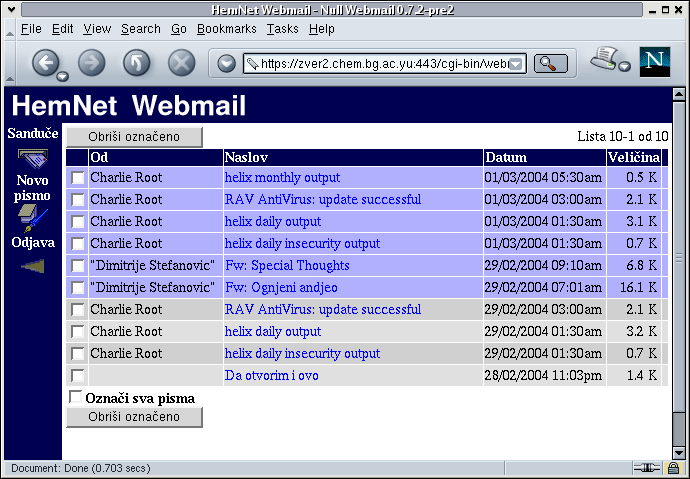Click the browser Forward arrow button
Image resolution: width=690 pixels, height=479 pixels.
(x=91, y=63)
